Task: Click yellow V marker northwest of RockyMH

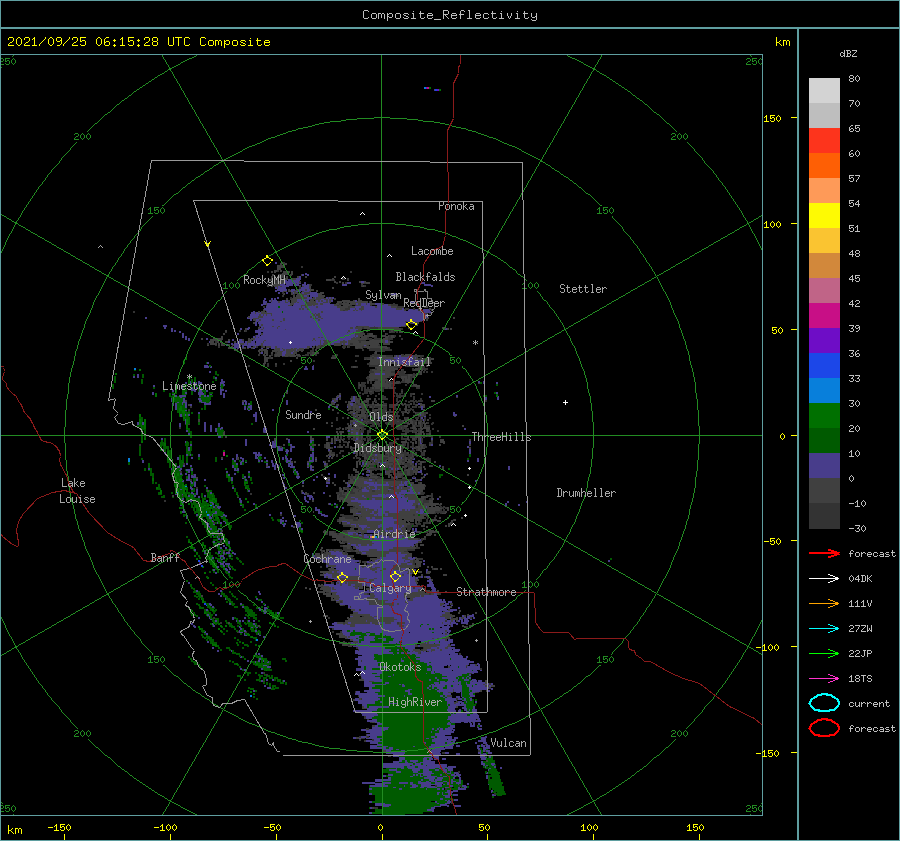Action: (x=207, y=244)
